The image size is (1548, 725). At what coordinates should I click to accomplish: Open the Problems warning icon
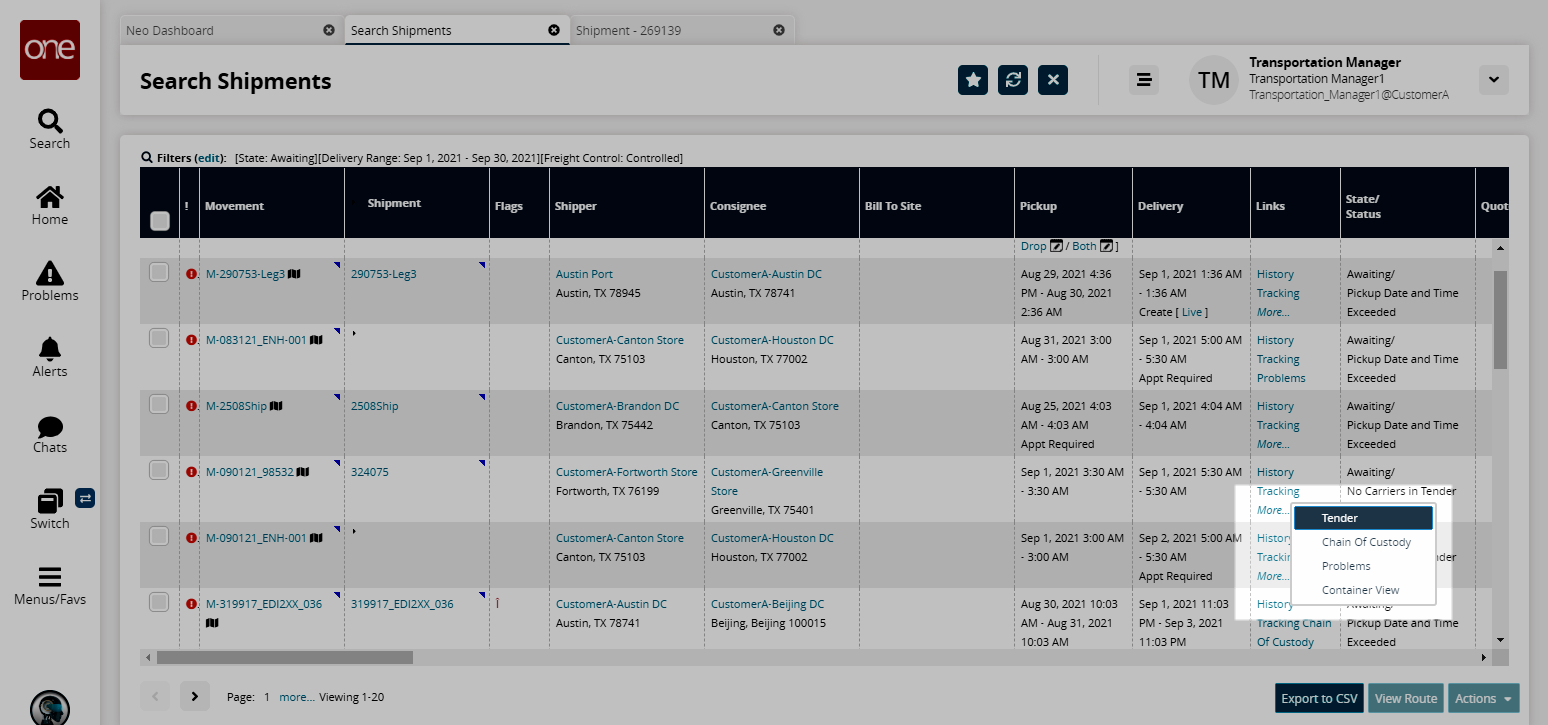click(x=49, y=273)
